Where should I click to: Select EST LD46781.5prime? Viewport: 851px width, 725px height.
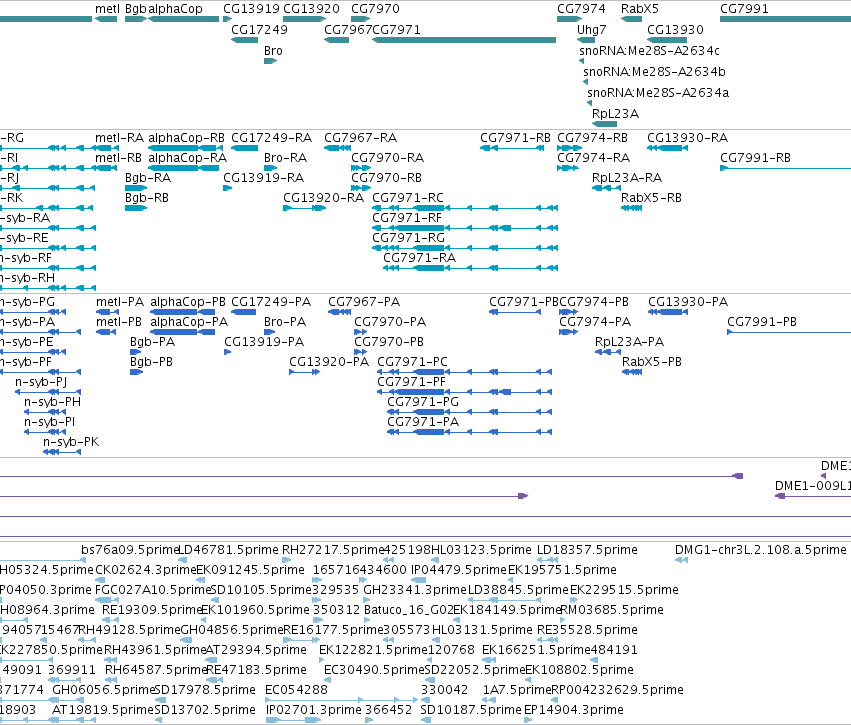[183, 560]
